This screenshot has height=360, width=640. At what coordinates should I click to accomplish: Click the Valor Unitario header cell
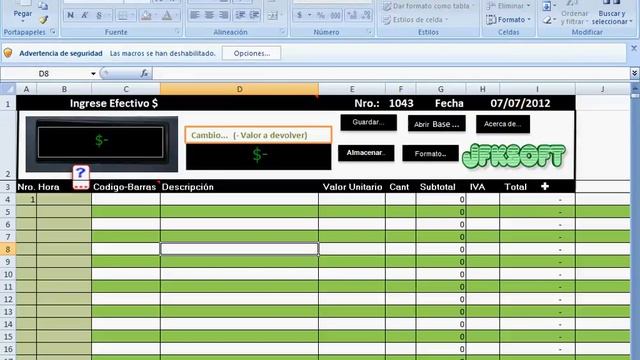point(352,187)
